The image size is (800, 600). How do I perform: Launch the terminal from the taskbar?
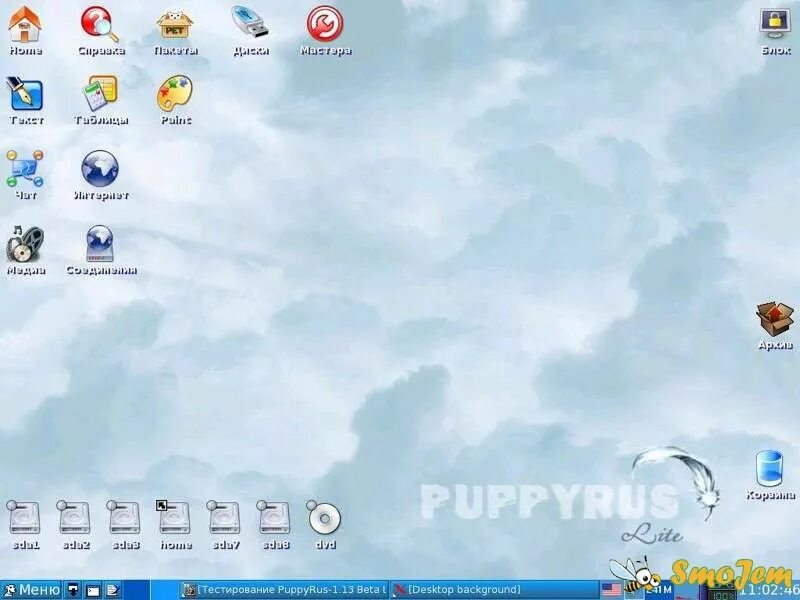click(x=93, y=590)
